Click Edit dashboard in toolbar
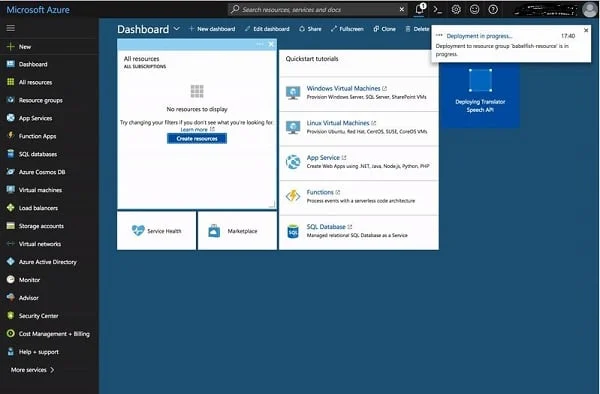The height and width of the screenshot is (394, 600). [267, 29]
